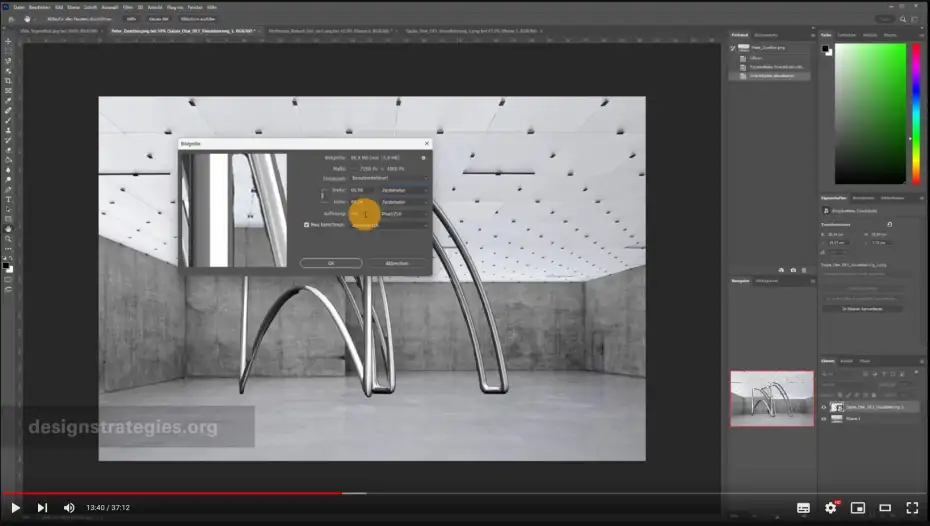Open the Neu berechnen method dropdown
The height and width of the screenshot is (526, 930).
click(390, 225)
